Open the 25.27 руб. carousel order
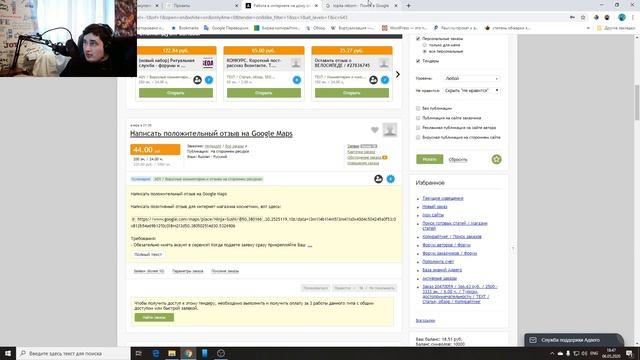Viewport: 640px width, 360px height. tap(351, 93)
